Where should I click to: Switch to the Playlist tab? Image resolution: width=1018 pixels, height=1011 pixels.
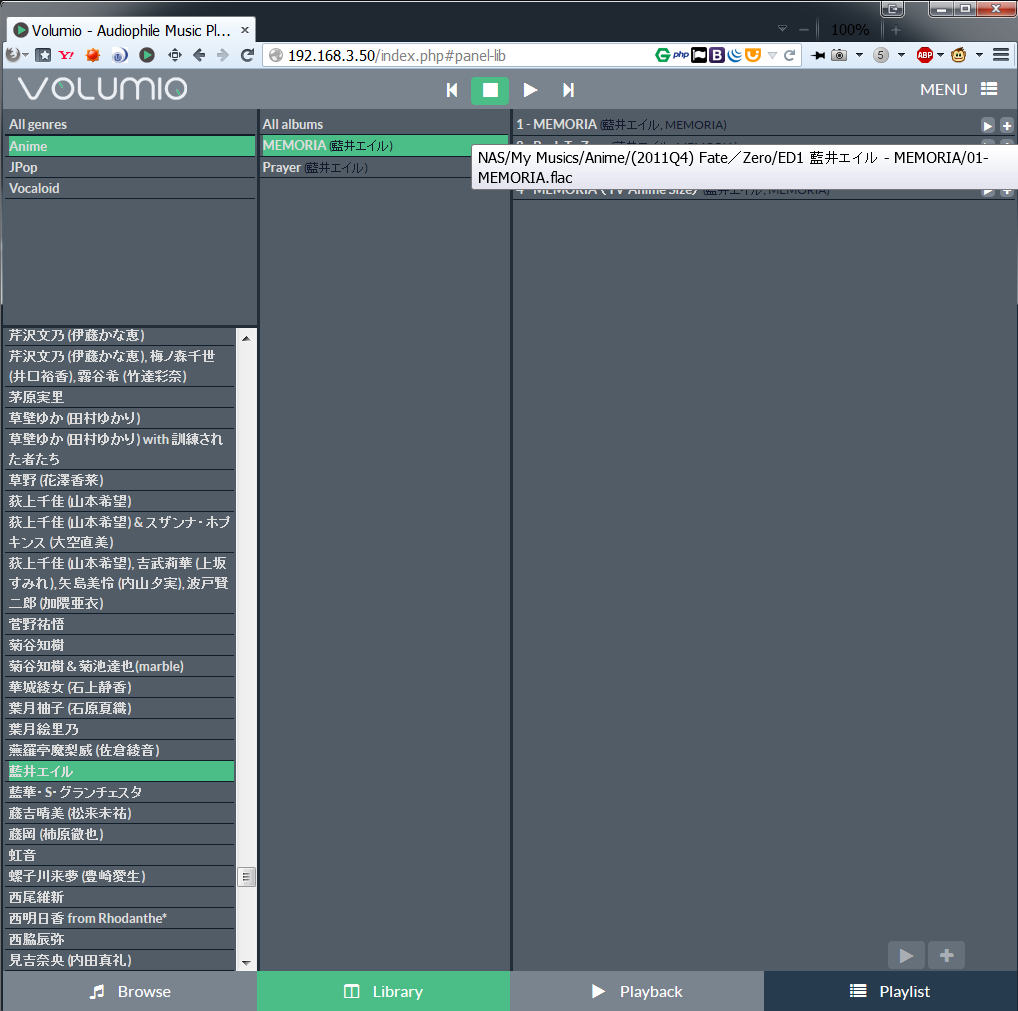pos(891,992)
